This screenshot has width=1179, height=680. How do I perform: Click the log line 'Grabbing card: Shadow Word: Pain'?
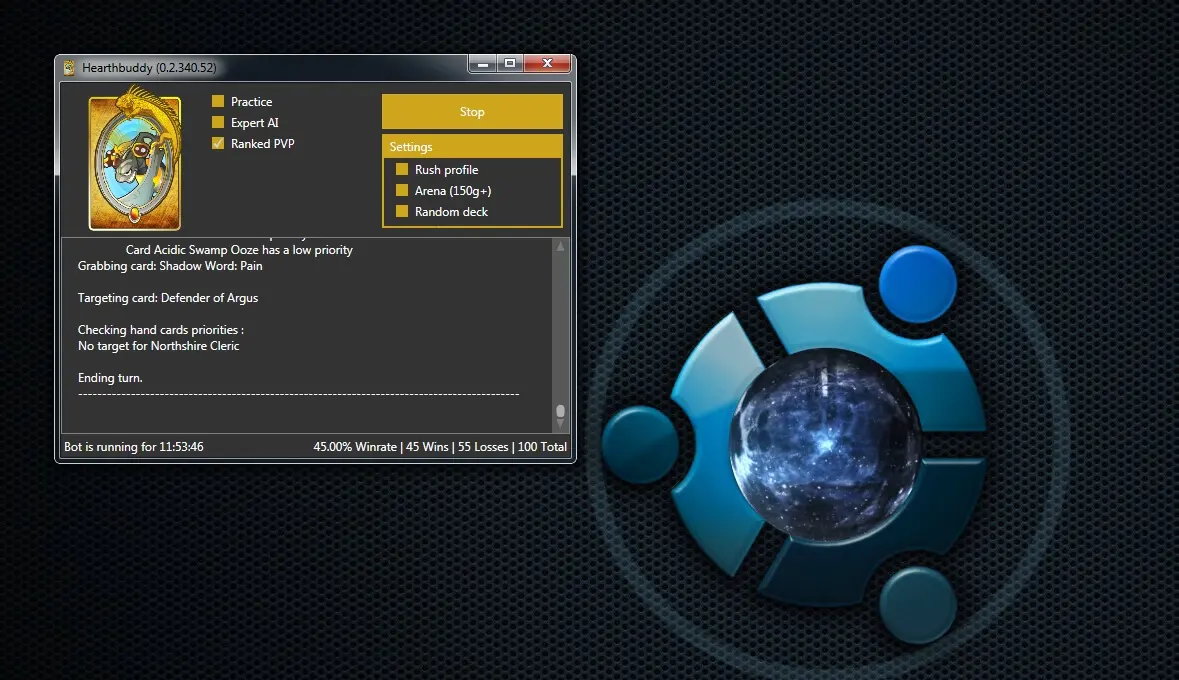(x=170, y=266)
